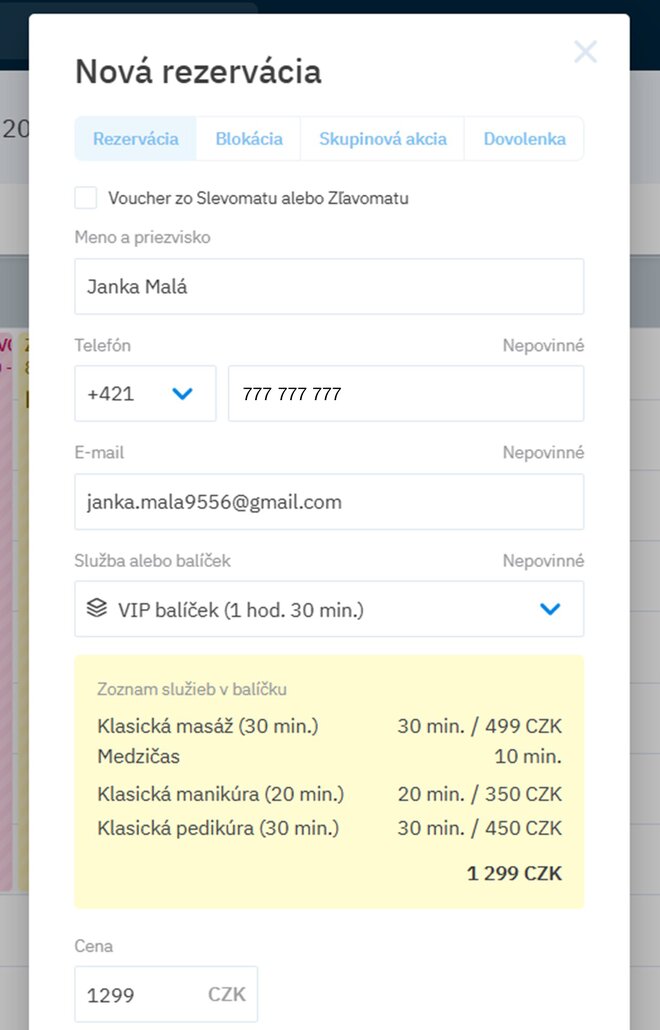Image resolution: width=660 pixels, height=1030 pixels.
Task: Click the Voucher zo Slevomatu label text
Action: (x=258, y=198)
